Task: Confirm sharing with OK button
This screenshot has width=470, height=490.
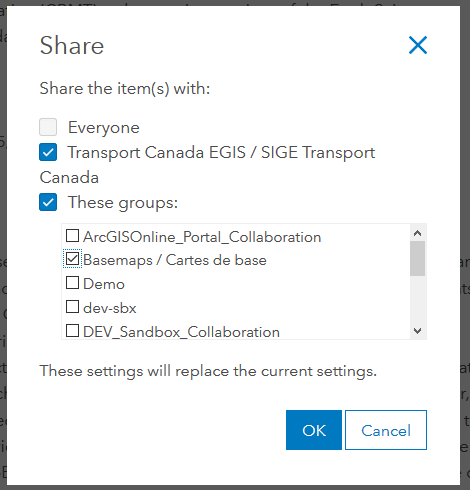Action: point(314,430)
